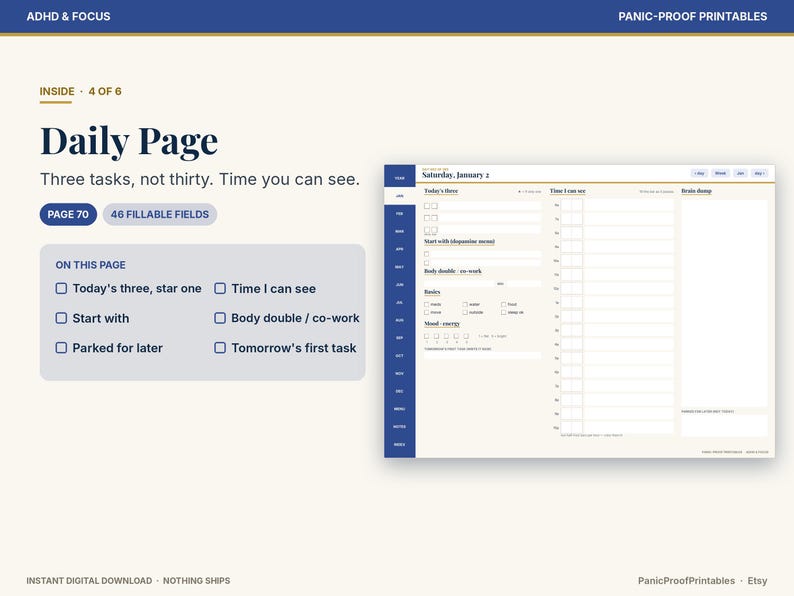The image size is (794, 596).
Task: Tick the "Tomorrow's first task" checkbox
Action: pos(220,348)
